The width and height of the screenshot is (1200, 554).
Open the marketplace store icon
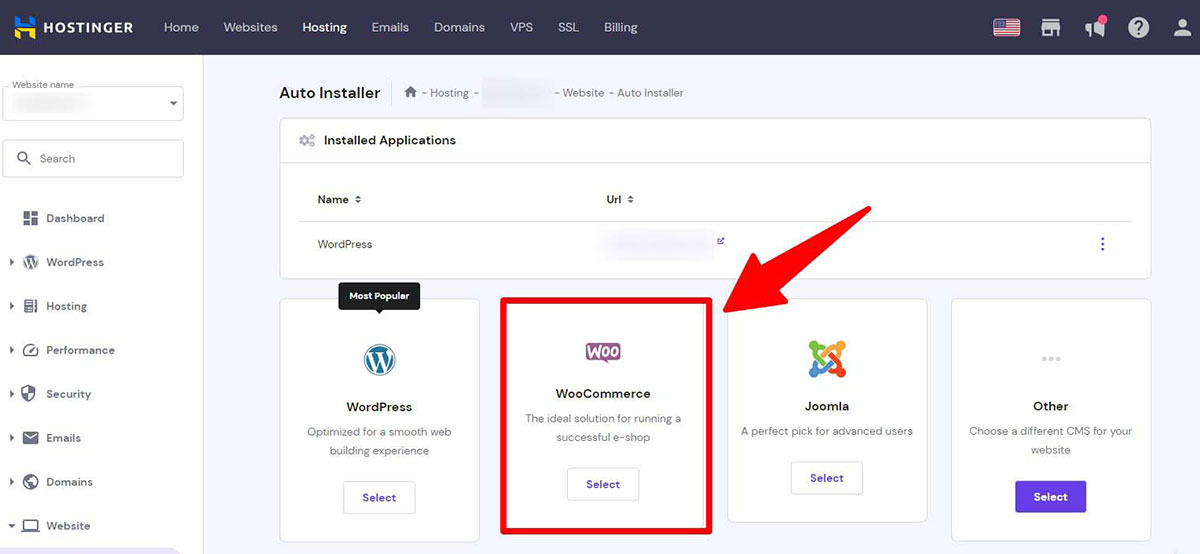pos(1050,27)
